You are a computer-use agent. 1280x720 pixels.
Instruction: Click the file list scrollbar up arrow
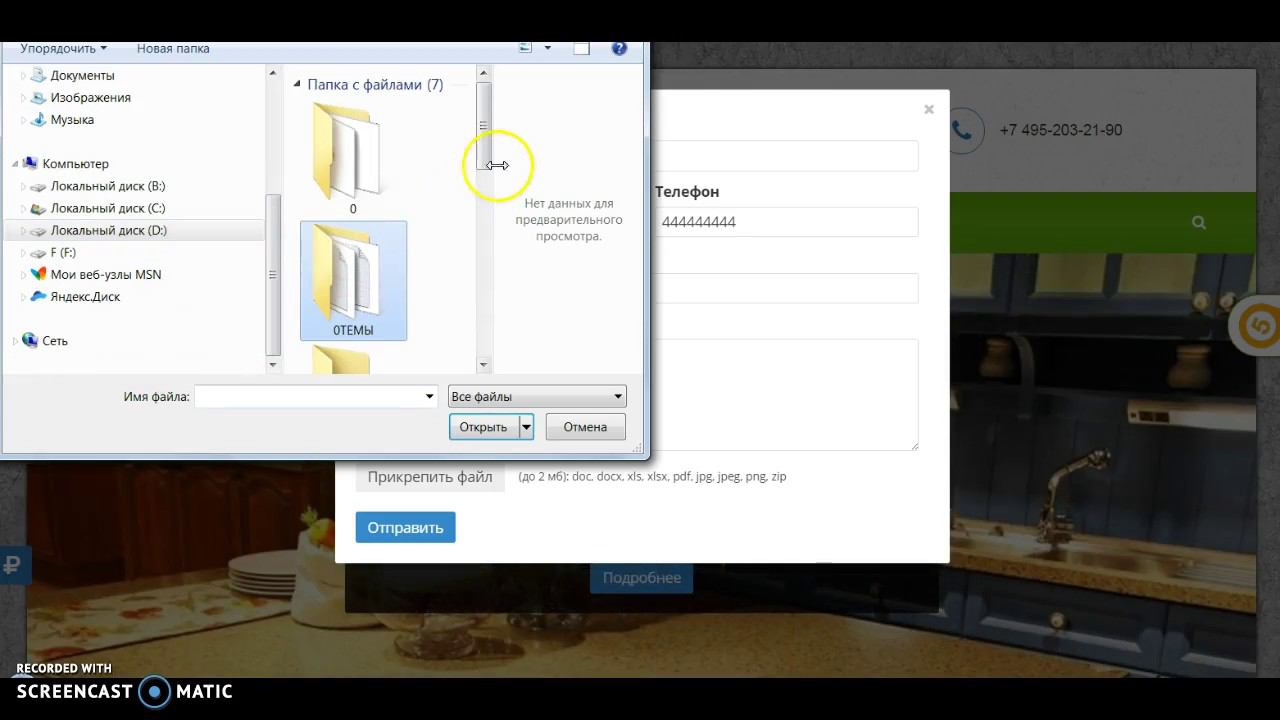pyautogui.click(x=484, y=72)
